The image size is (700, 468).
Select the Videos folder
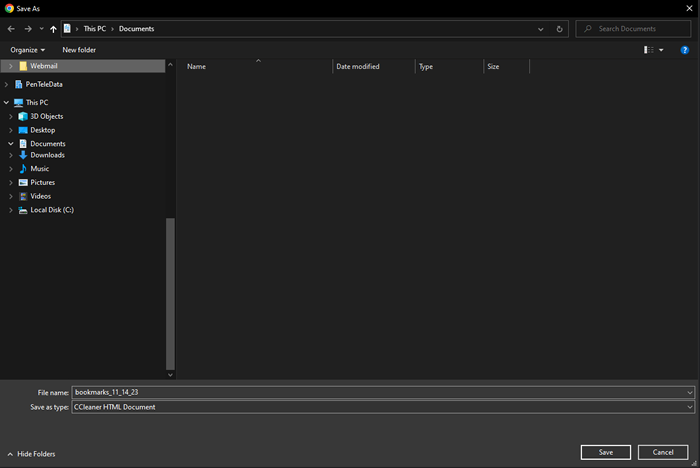click(x=40, y=196)
